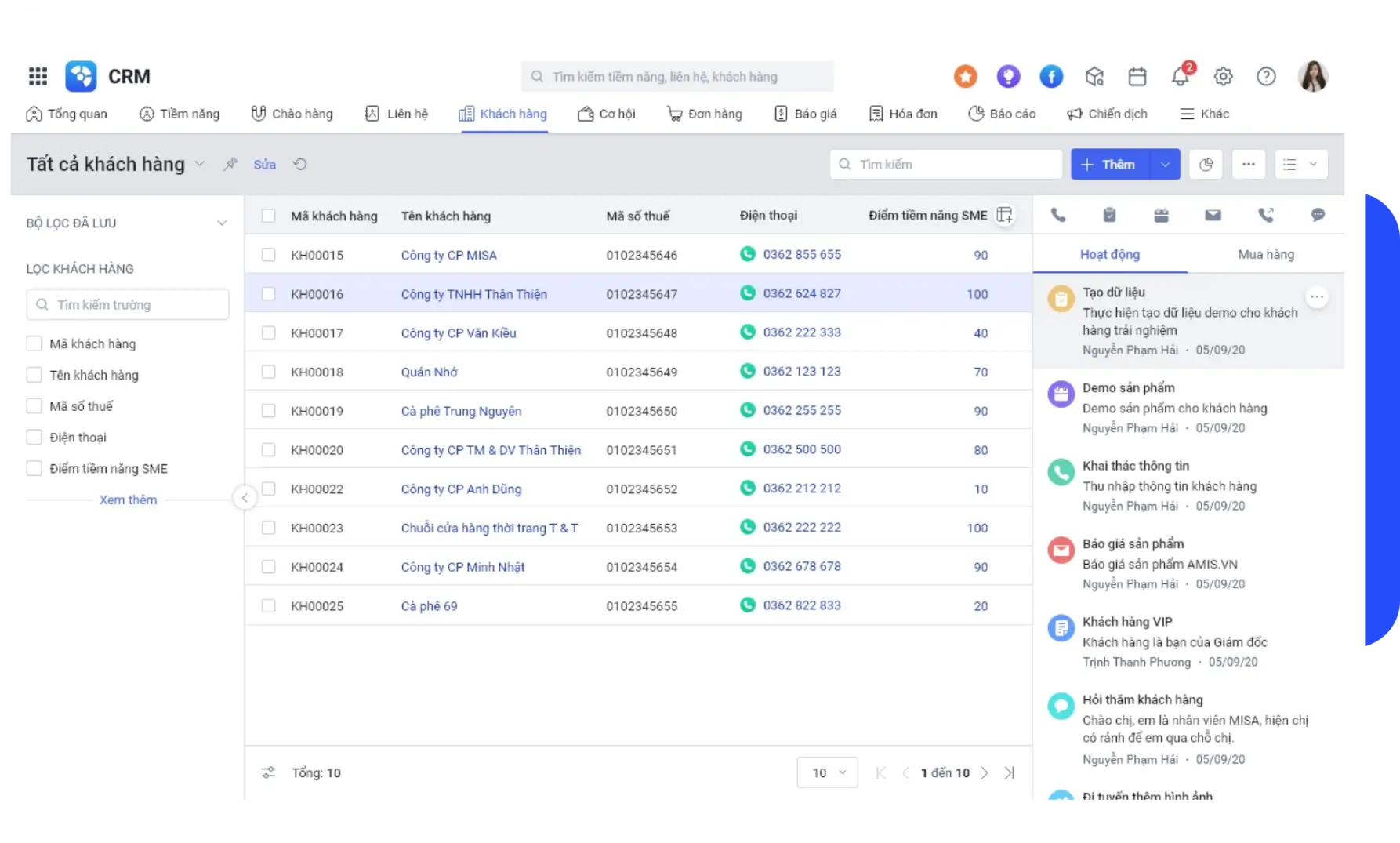Open options for Tạo dữ liệu activity

point(1317,297)
